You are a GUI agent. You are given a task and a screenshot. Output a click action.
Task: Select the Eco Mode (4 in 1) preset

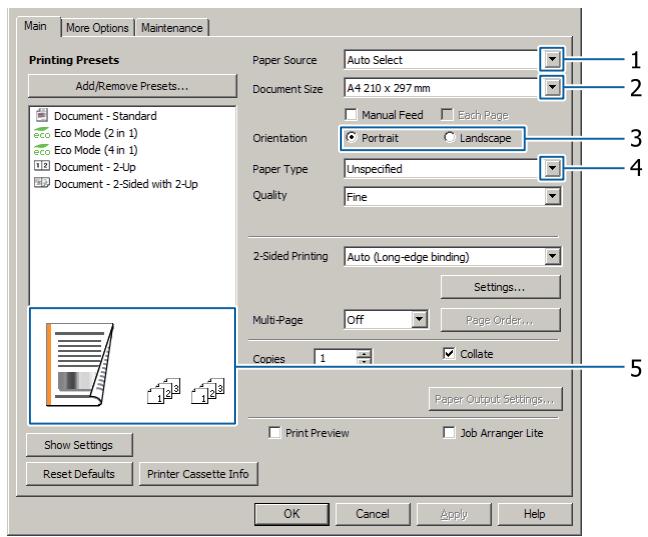96,150
